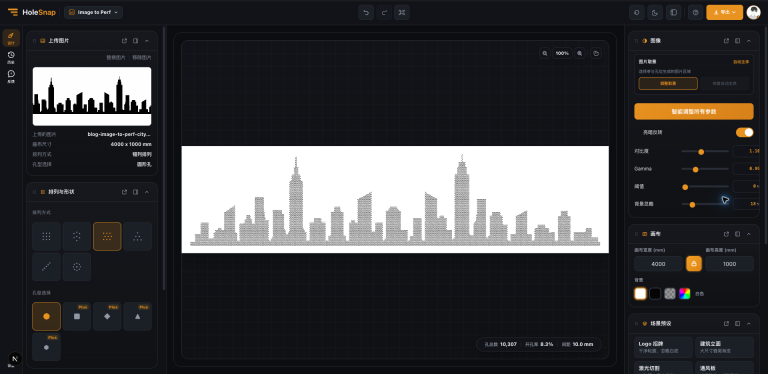Click dock icon on the Image panel
Screen dimensions: 768x374
click(738, 41)
